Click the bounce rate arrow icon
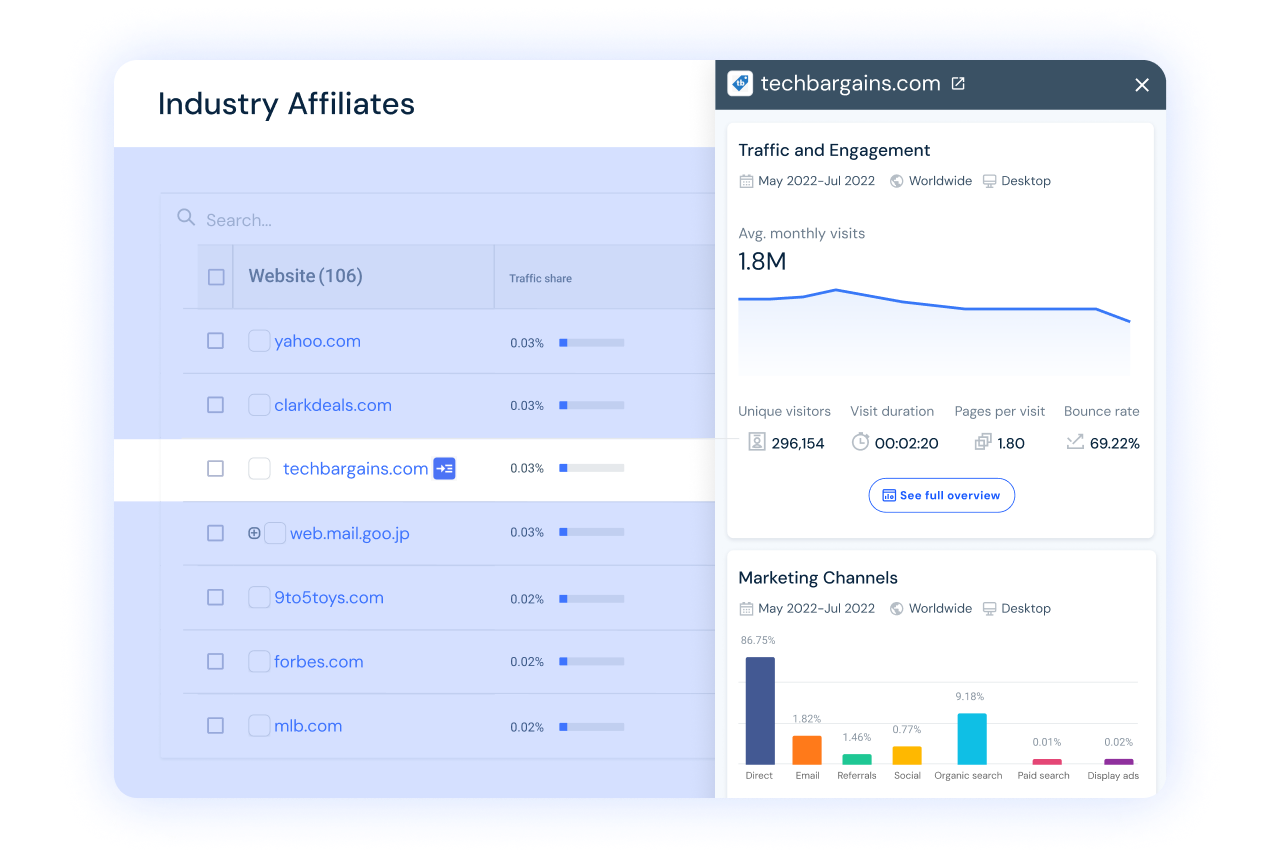Image resolution: width=1280 pixels, height=856 pixels. pos(1075,442)
